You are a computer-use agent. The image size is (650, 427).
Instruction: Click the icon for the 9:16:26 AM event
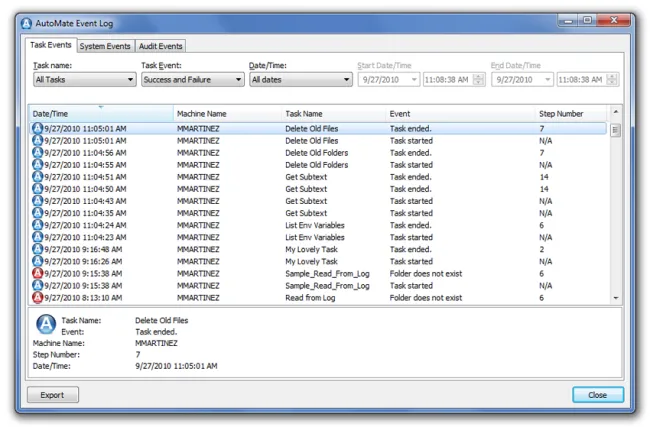tap(37, 261)
